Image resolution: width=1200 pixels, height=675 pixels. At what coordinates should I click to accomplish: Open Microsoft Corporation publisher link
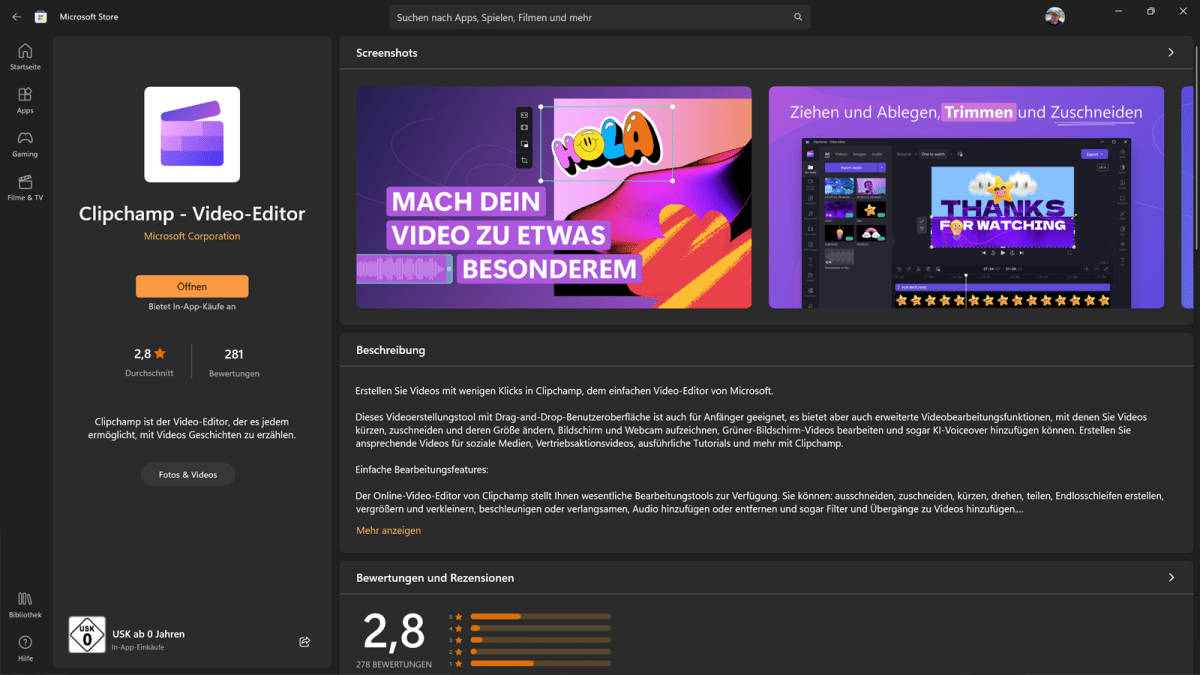coord(192,236)
